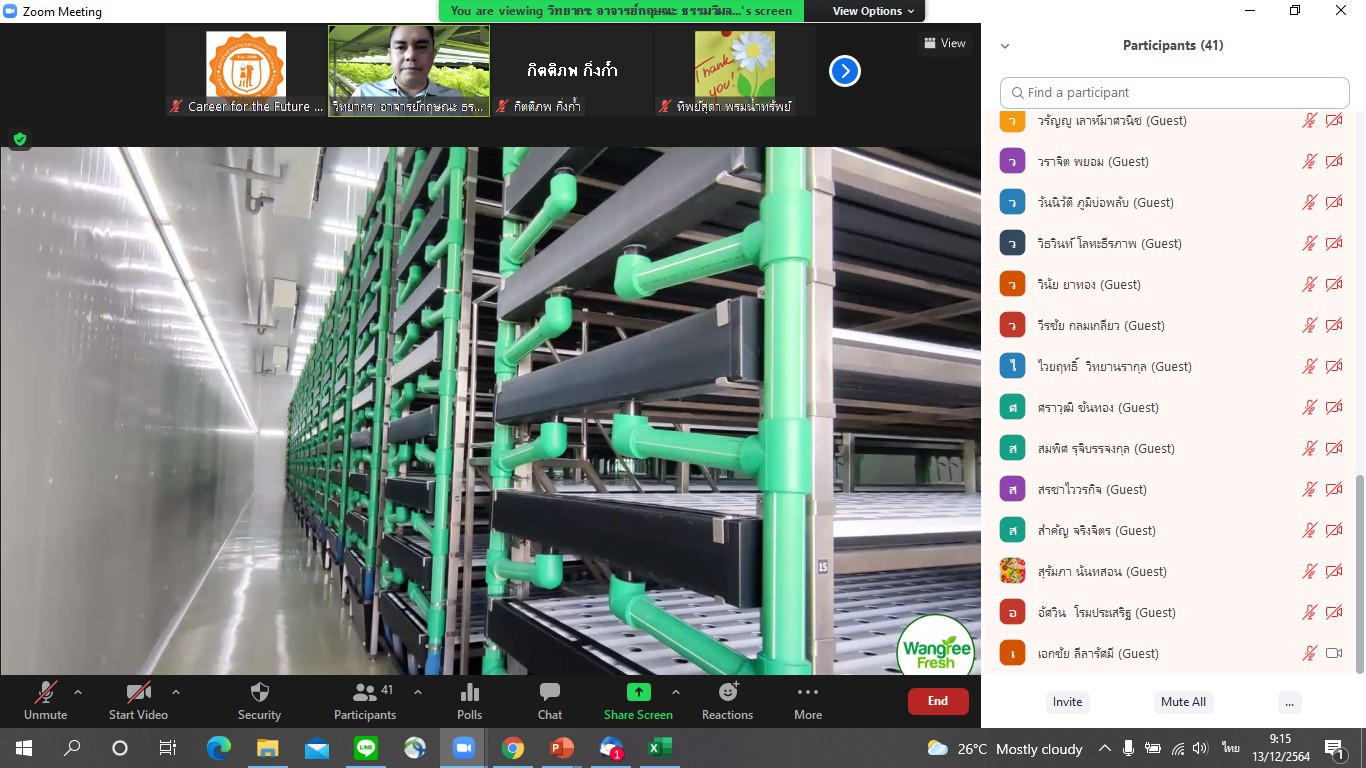The width and height of the screenshot is (1366, 768).
Task: Open the Polls icon in toolbar
Action: point(469,693)
